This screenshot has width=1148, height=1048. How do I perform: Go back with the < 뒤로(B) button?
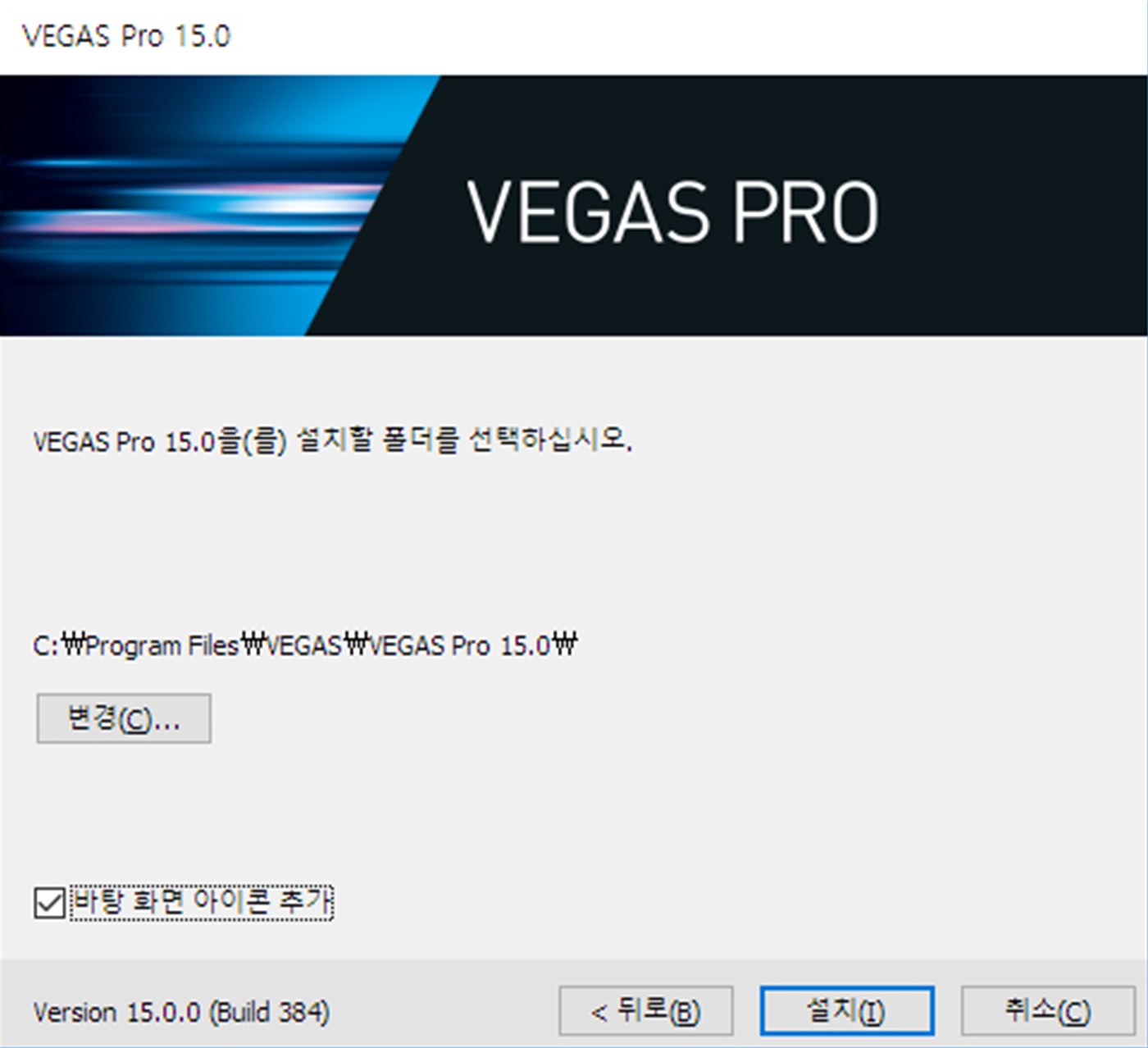(x=646, y=1010)
